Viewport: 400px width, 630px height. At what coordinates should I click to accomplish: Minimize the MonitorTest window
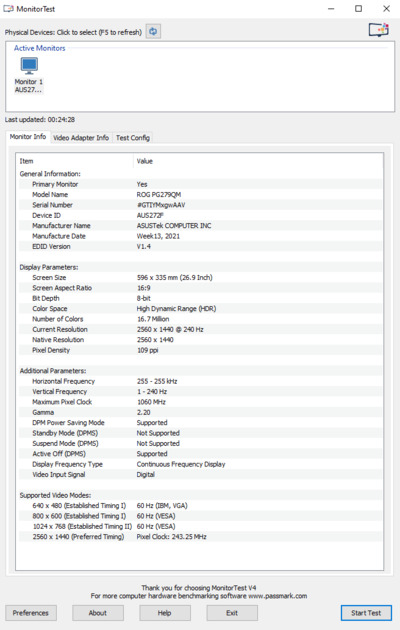[x=331, y=8]
